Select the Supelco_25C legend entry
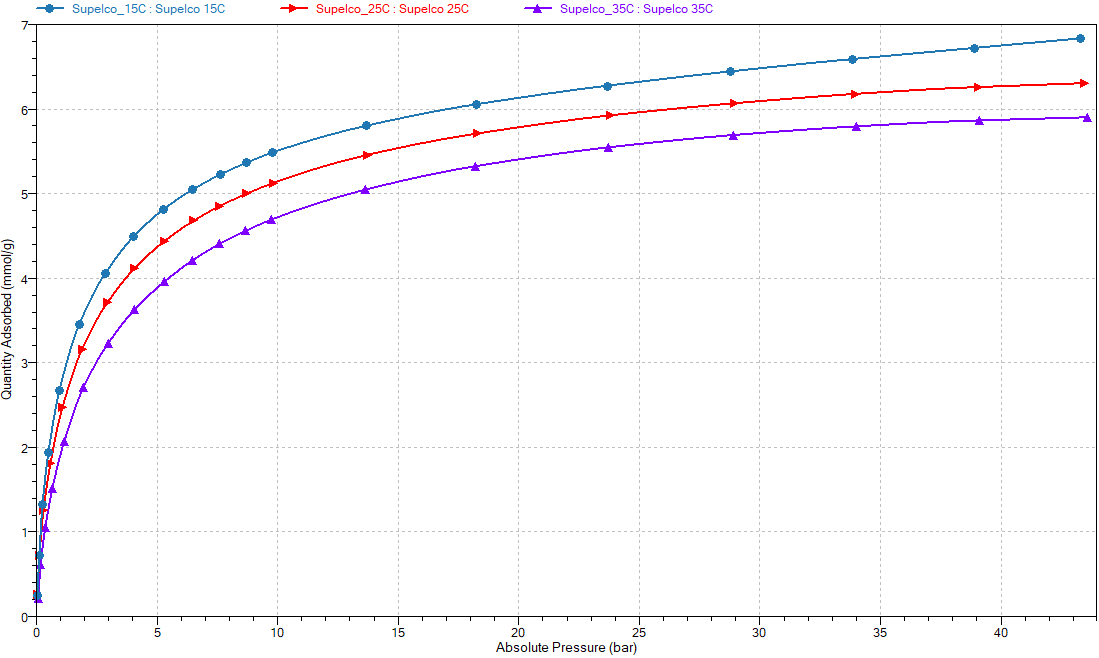Screen dimensions: 1099x658 tap(375, 9)
